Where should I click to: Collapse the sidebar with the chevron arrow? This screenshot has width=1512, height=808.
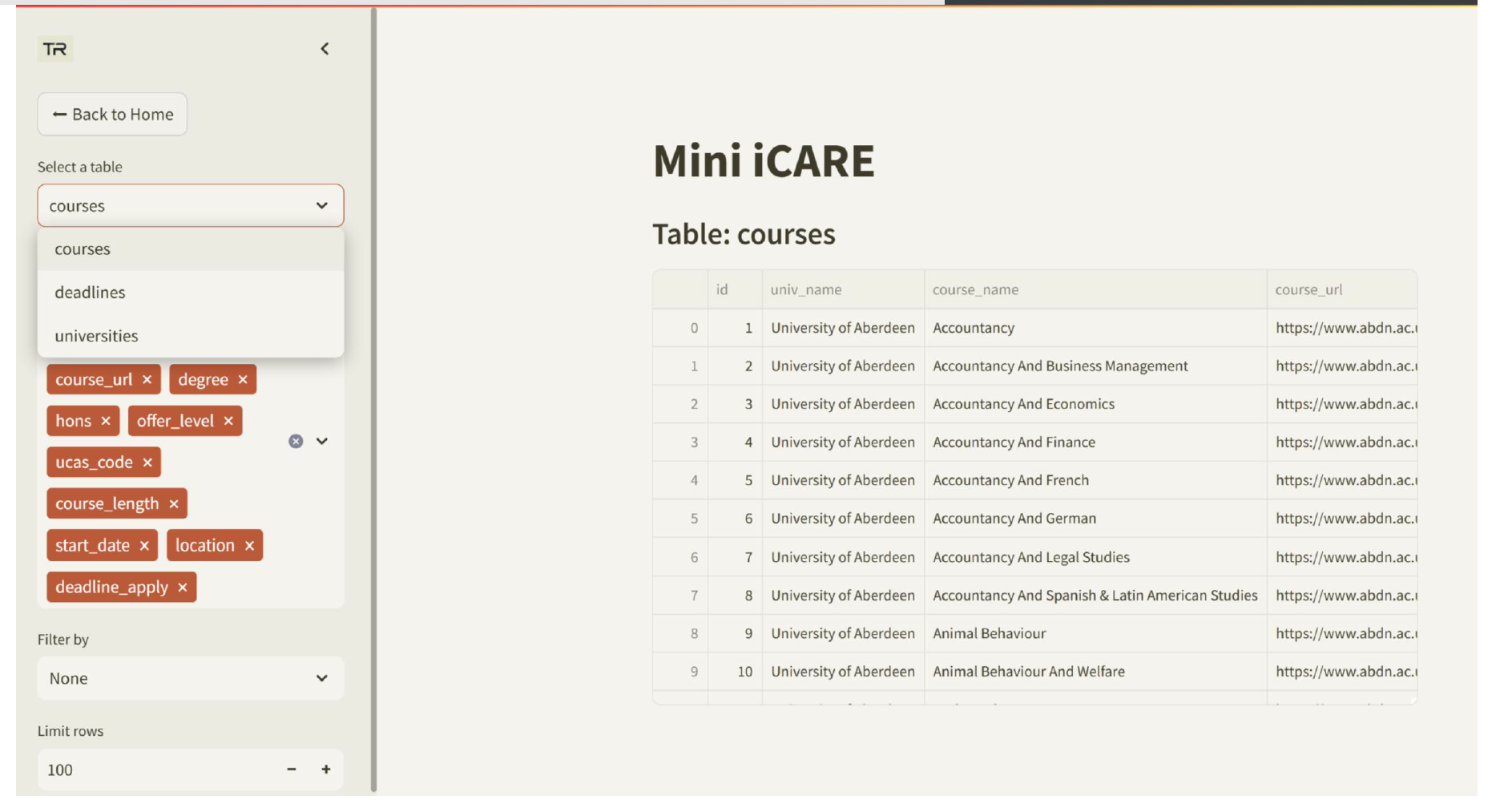click(325, 49)
